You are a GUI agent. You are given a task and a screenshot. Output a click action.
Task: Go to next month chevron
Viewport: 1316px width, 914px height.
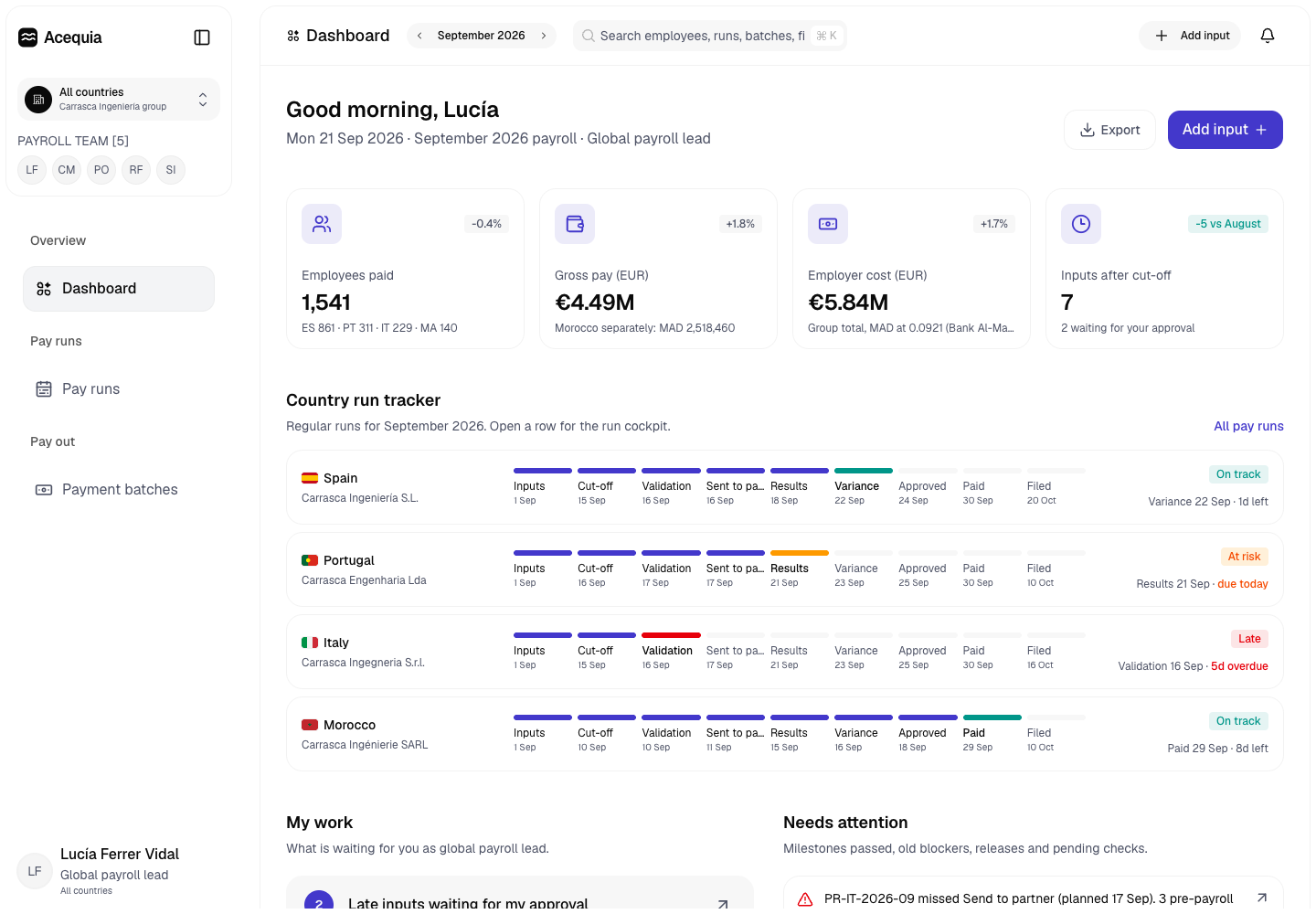pyautogui.click(x=544, y=36)
